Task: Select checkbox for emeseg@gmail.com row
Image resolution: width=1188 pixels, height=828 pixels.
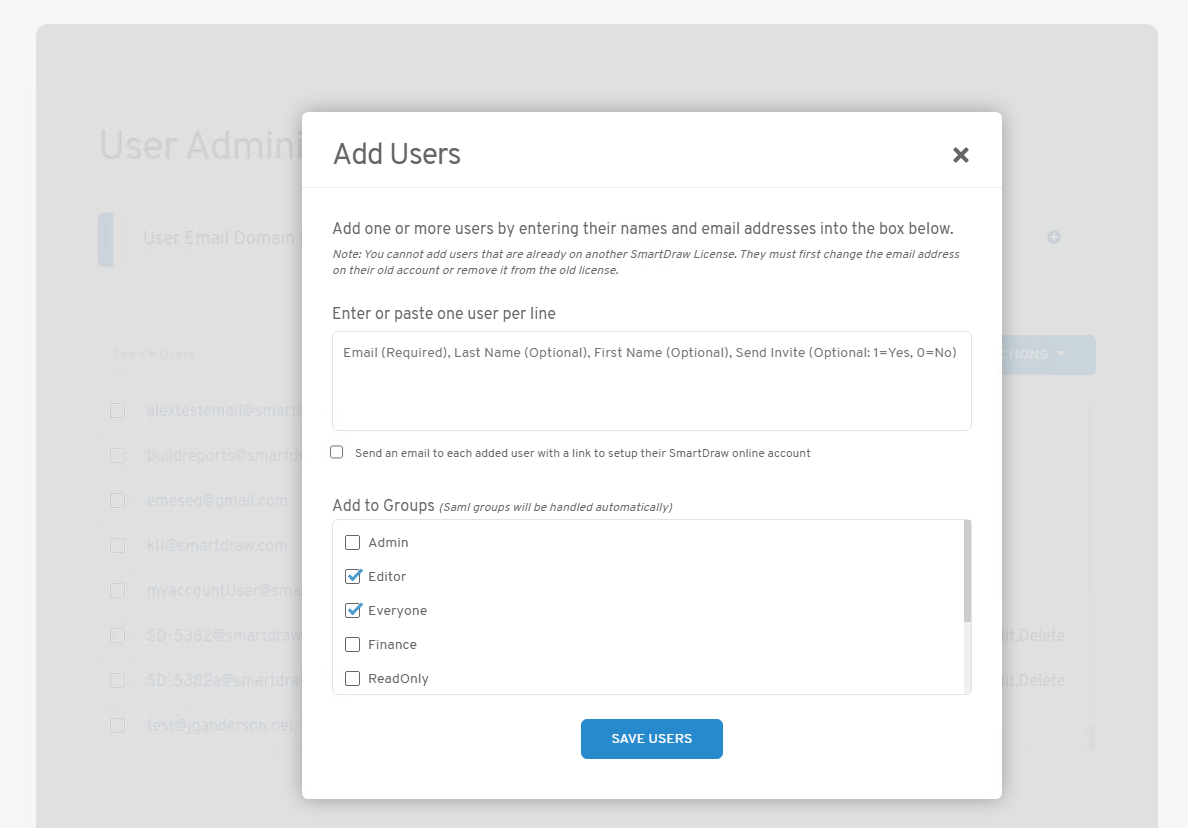Action: click(118, 500)
